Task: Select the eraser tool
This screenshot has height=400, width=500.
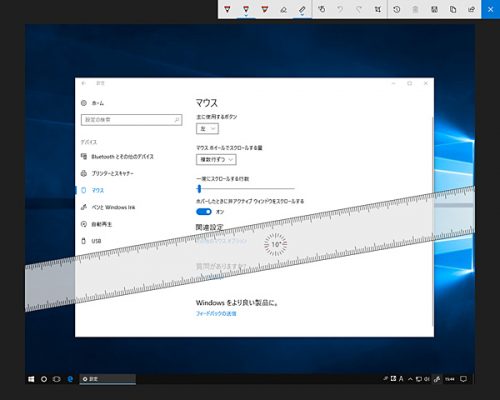Action: click(x=283, y=9)
